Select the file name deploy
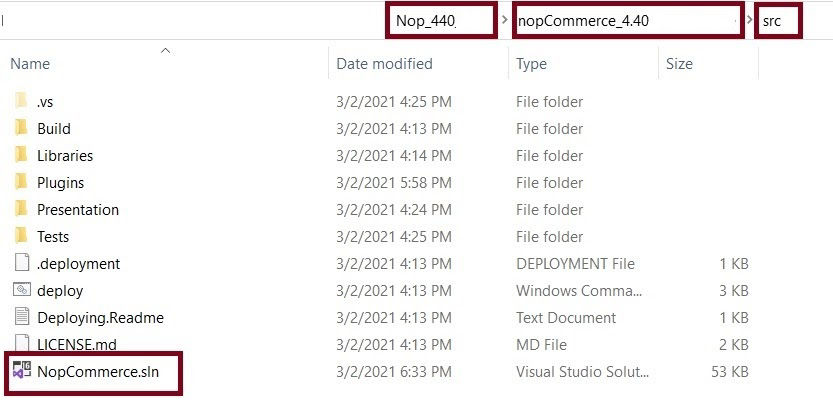This screenshot has height=407, width=833. (60, 291)
